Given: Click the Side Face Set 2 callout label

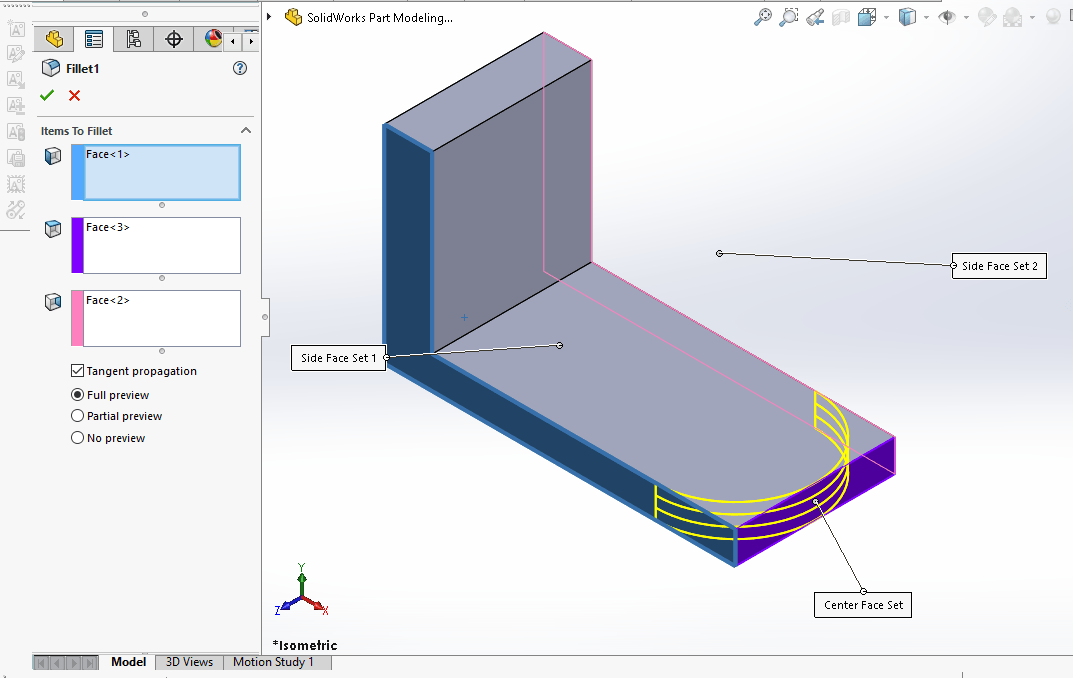Looking at the screenshot, I should pos(999,266).
